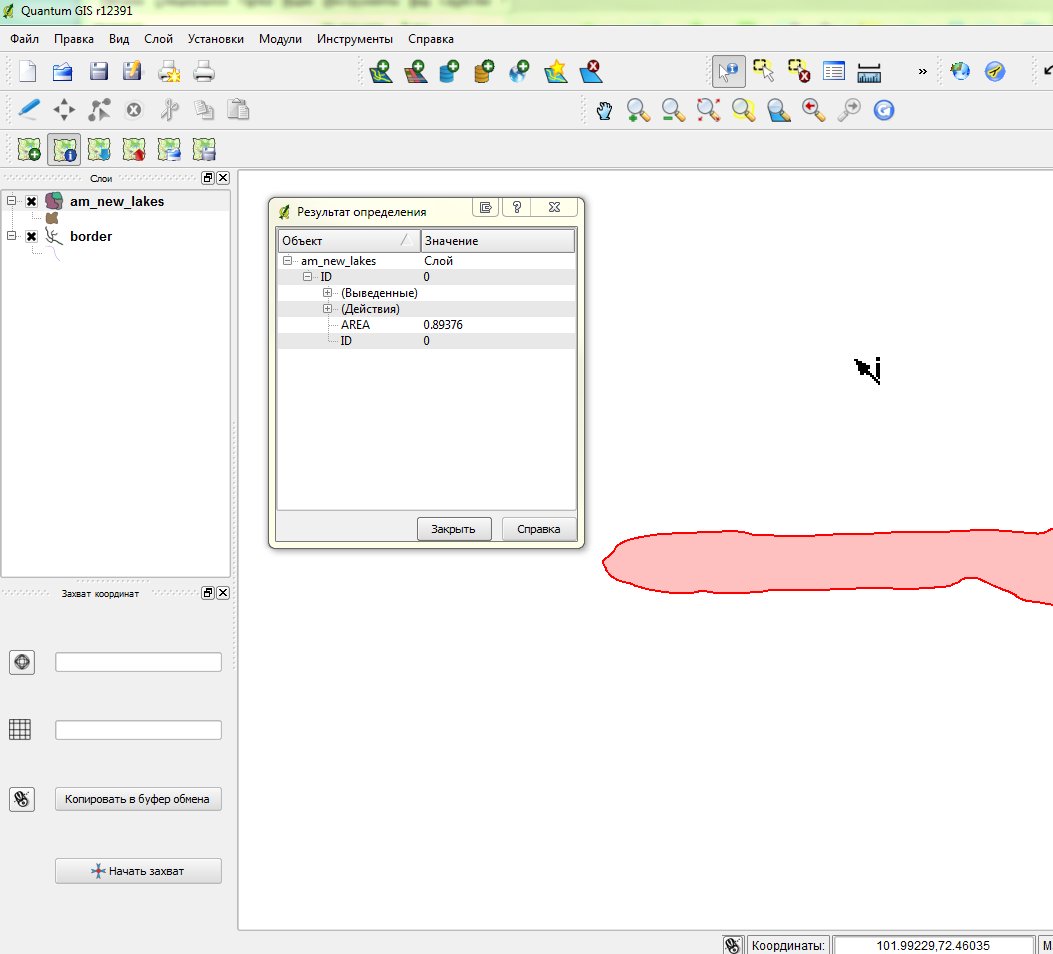Screen dimensions: 1053x954
Task: Zoom to full extent of map
Action: [x=709, y=110]
